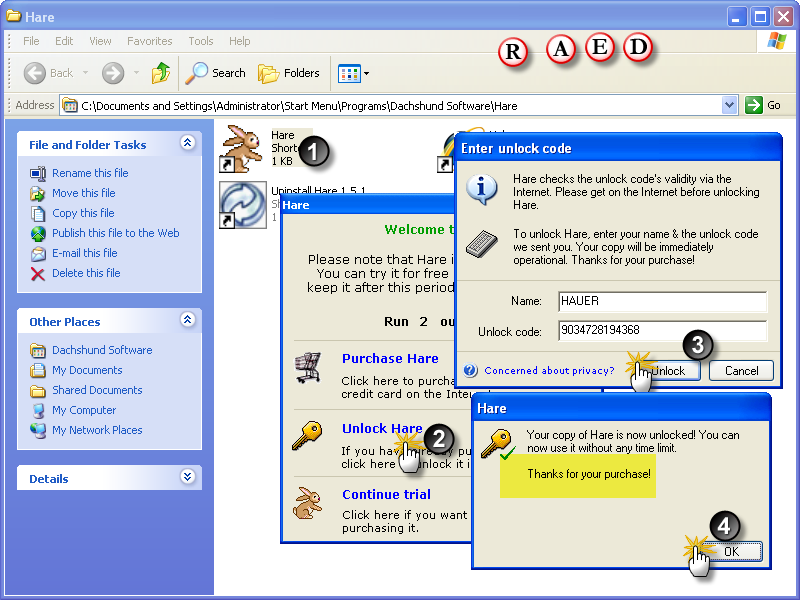Click the My Network Places icon
Image resolution: width=800 pixels, height=600 pixels.
[38, 431]
